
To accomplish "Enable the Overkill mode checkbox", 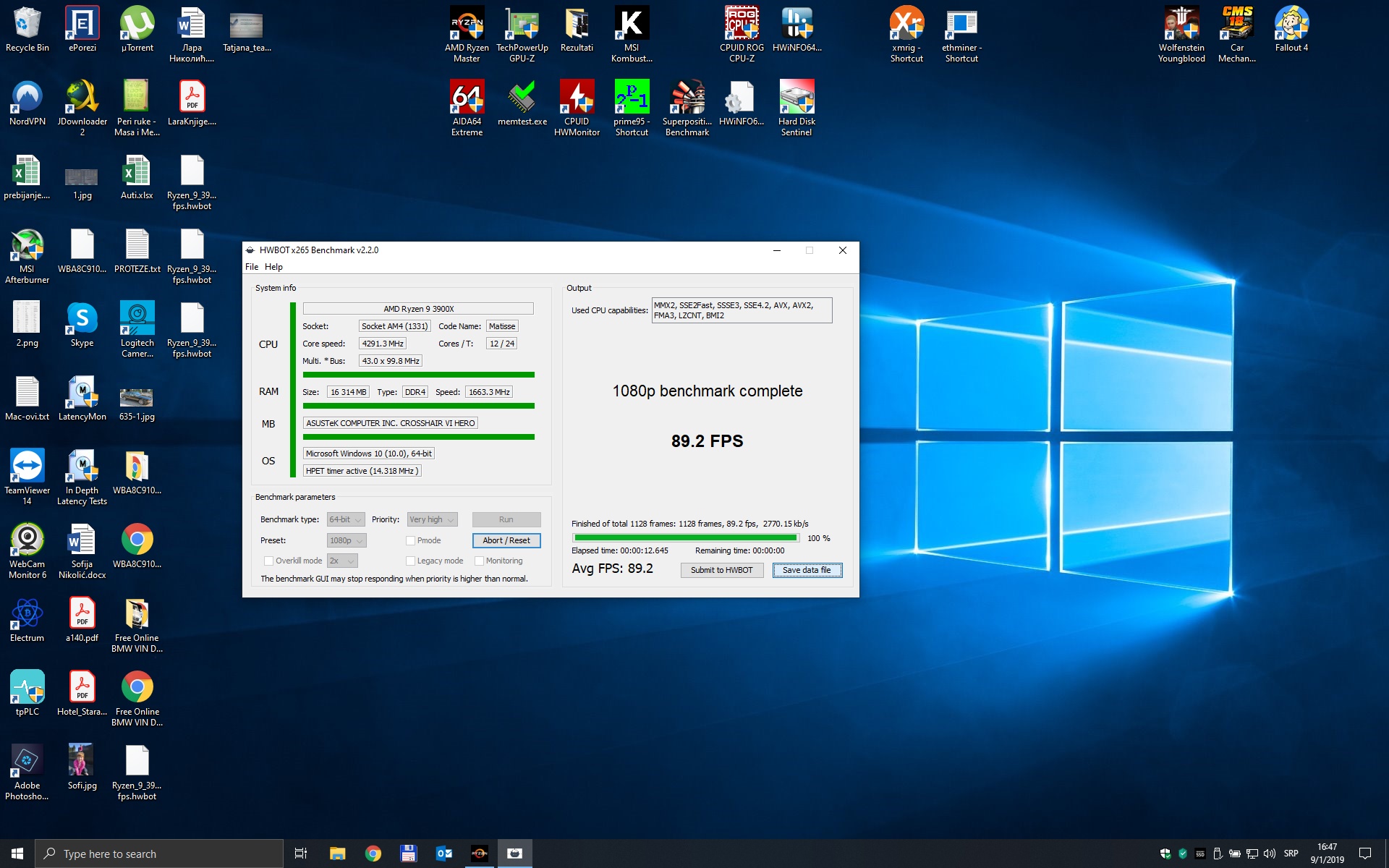I will click(x=268, y=561).
